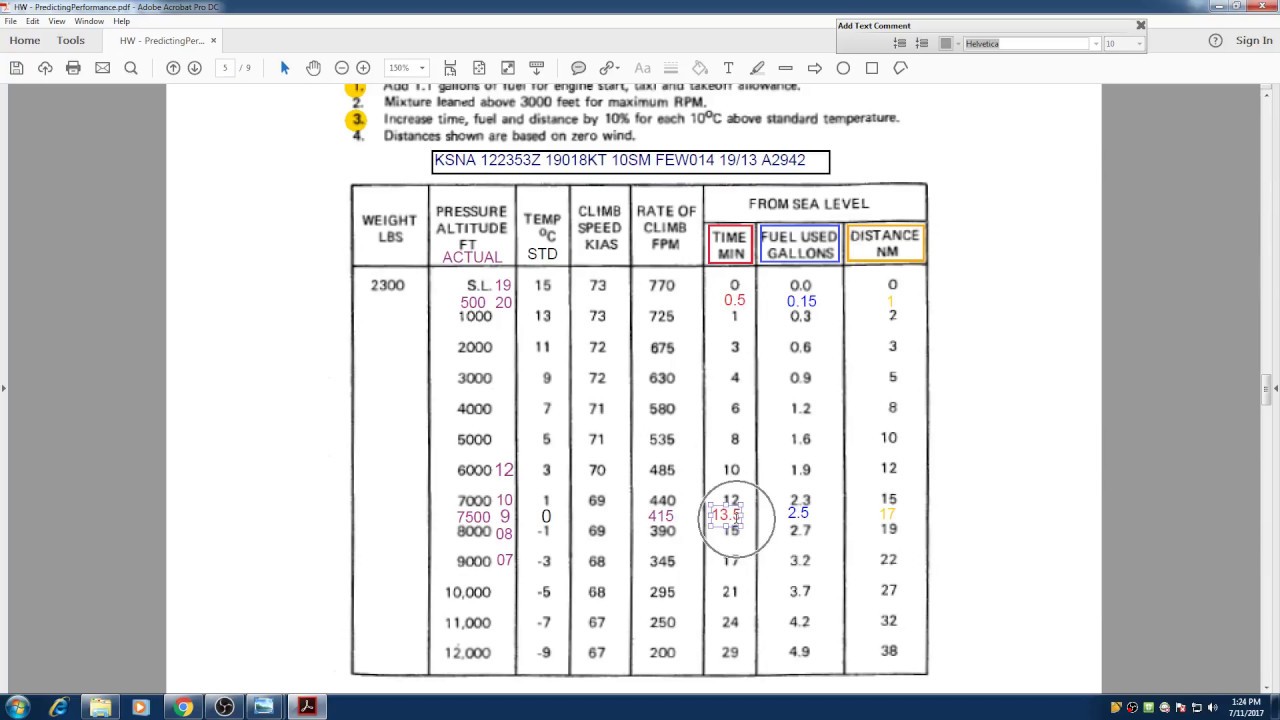The image size is (1280, 720).
Task: Click the fit width scrolling icon
Action: tap(451, 68)
